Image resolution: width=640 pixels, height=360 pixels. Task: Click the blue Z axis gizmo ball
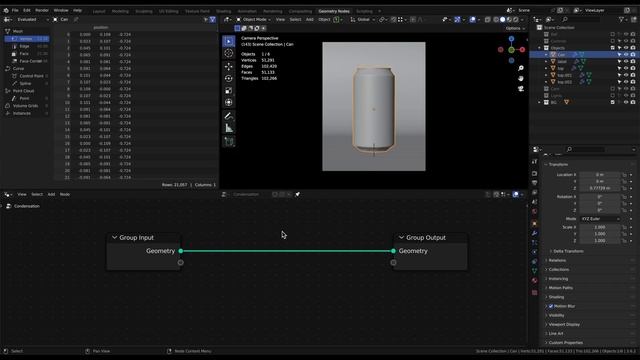click(511, 39)
